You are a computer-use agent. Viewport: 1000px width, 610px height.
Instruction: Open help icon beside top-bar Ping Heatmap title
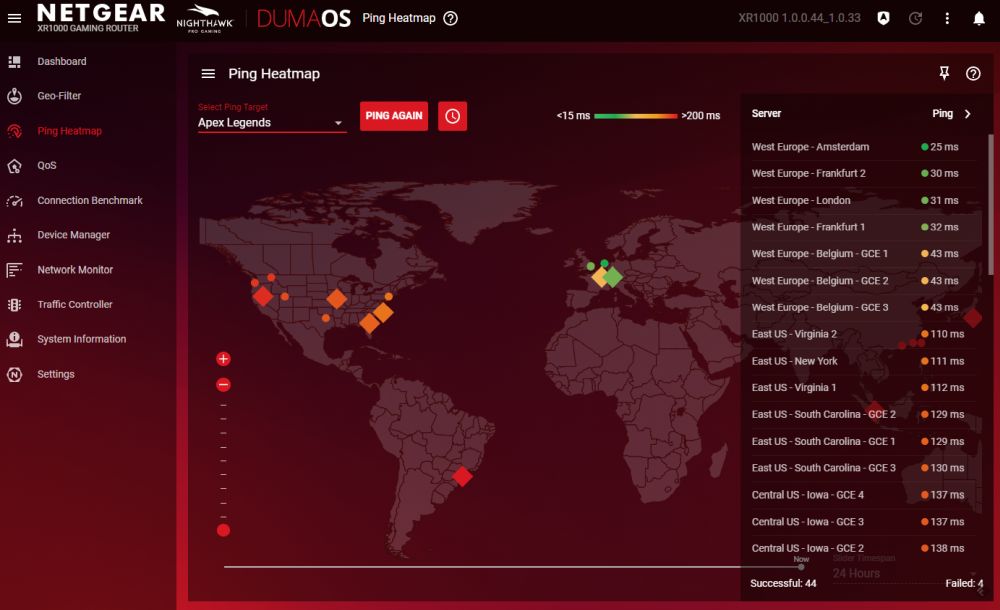[451, 19]
